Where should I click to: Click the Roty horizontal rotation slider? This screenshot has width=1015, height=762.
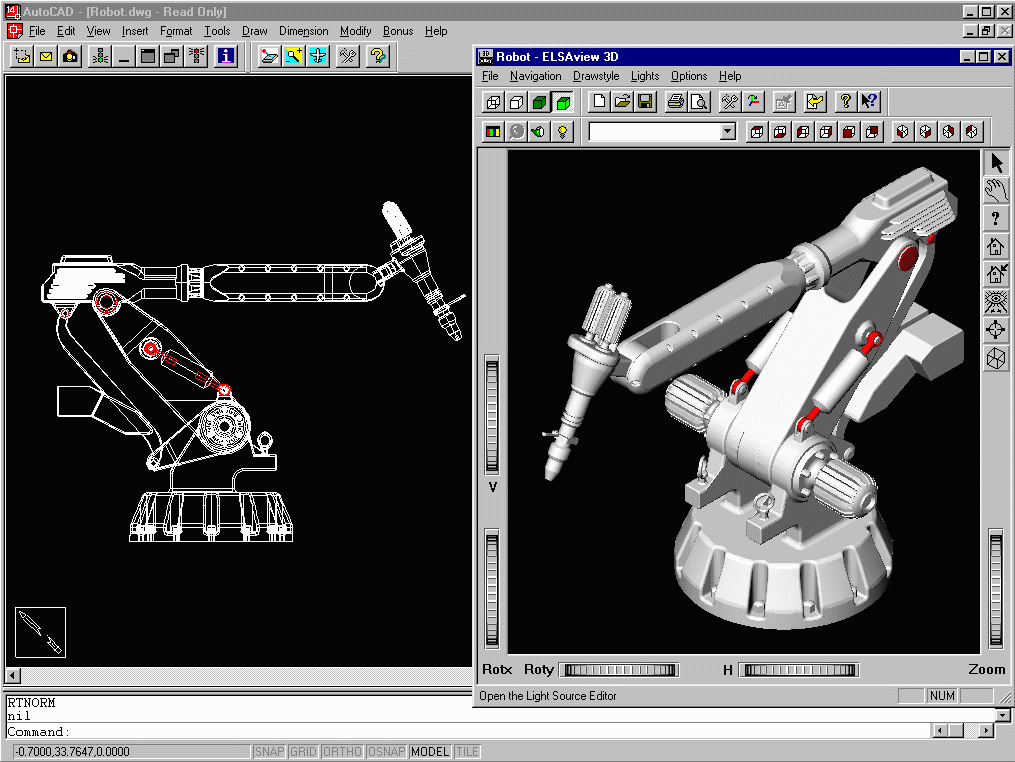point(618,670)
